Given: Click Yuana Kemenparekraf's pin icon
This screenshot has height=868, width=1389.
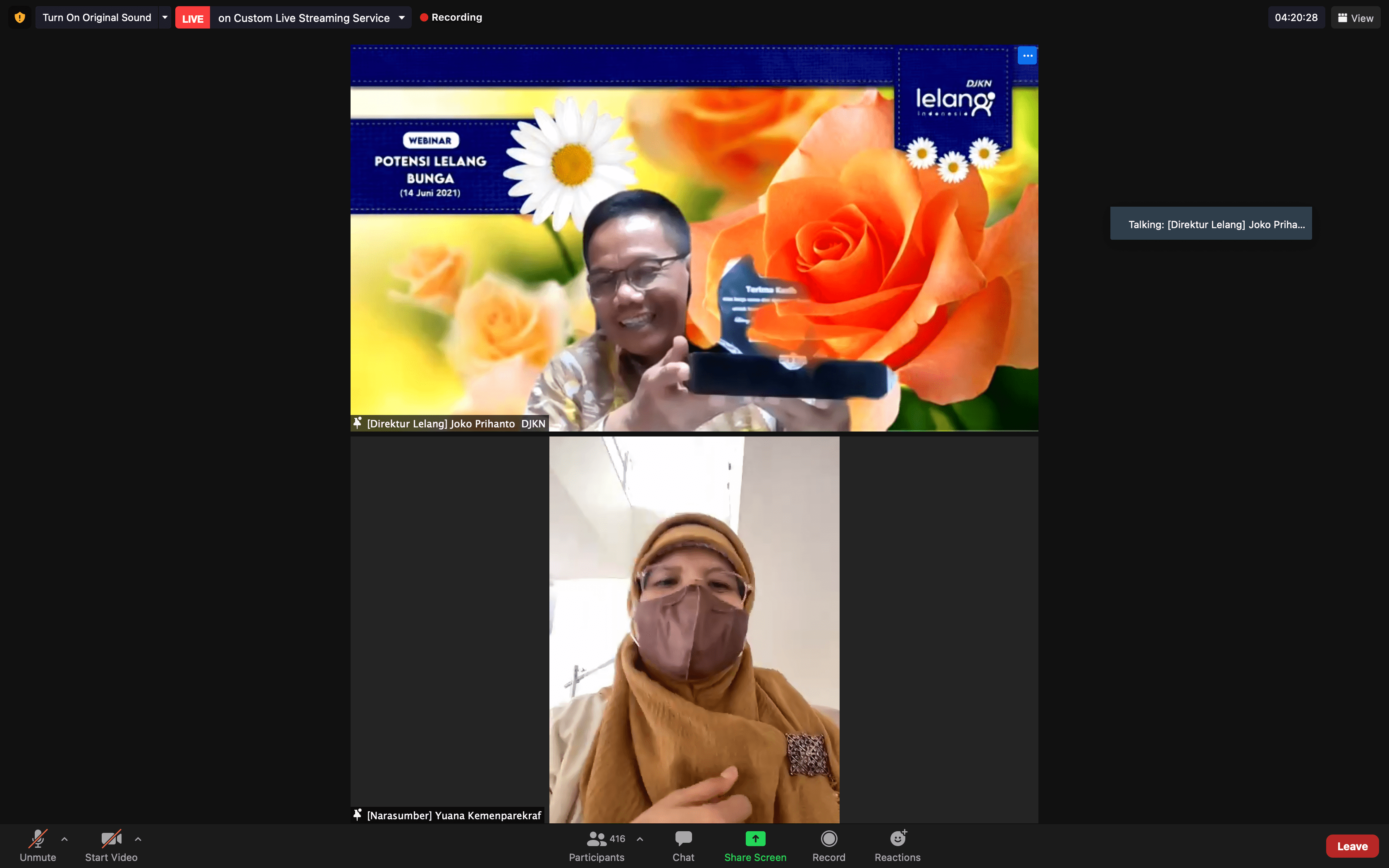Looking at the screenshot, I should (x=358, y=815).
